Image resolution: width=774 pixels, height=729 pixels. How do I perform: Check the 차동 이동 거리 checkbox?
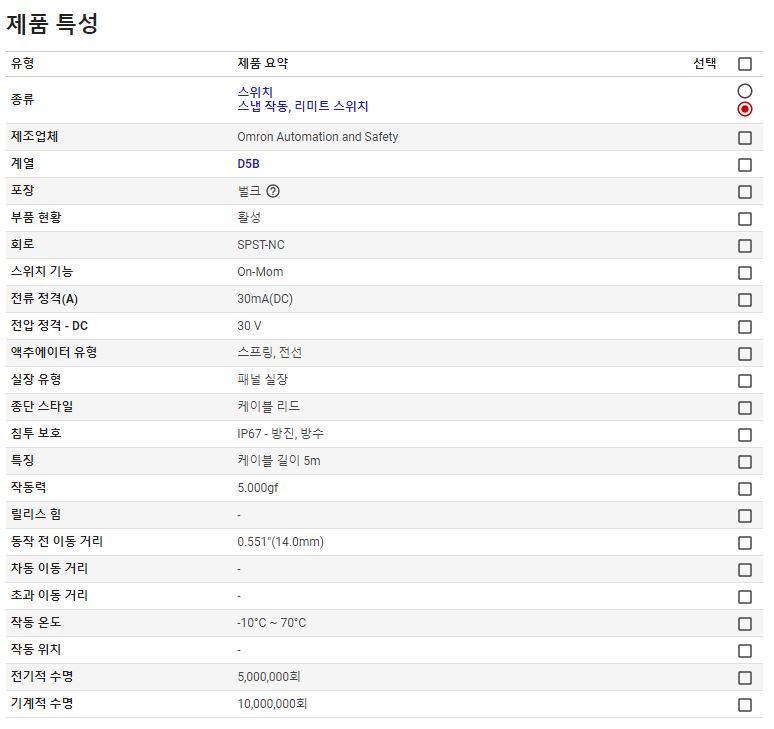tap(744, 570)
